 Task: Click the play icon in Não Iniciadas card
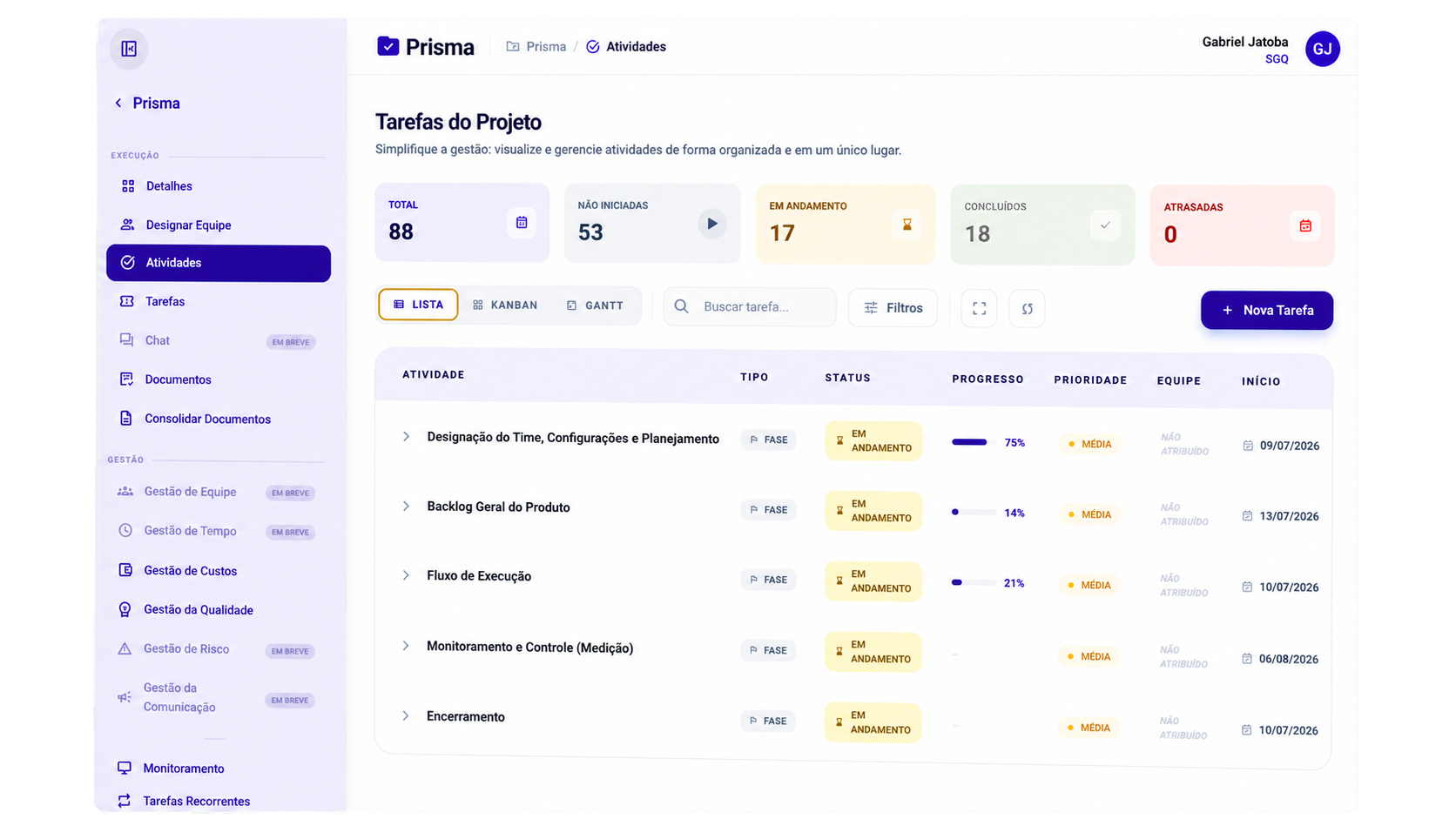[712, 224]
